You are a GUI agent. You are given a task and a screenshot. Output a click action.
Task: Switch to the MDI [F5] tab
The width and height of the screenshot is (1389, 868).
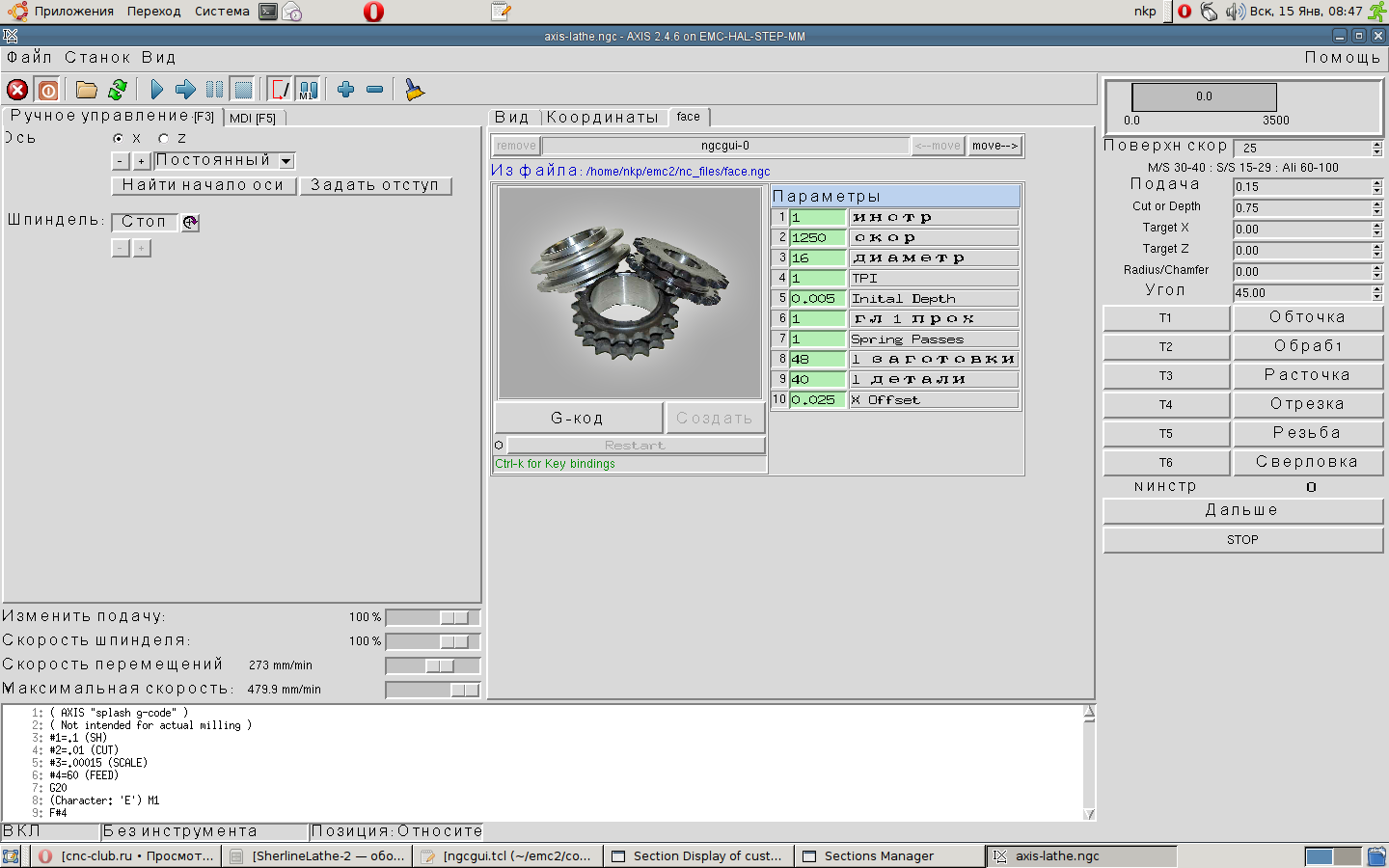click(x=253, y=118)
